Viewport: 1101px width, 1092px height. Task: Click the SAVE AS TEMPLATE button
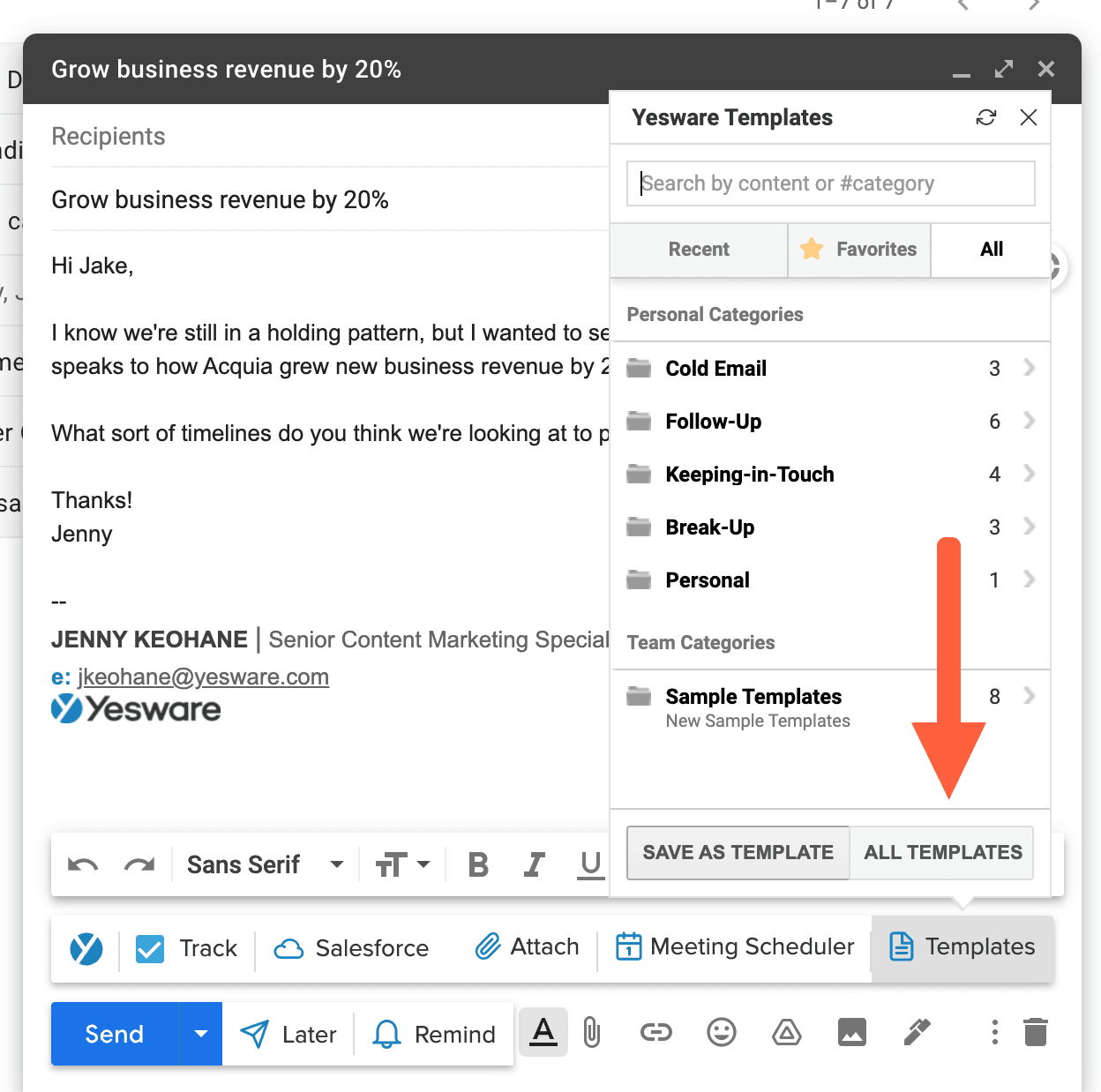click(738, 852)
